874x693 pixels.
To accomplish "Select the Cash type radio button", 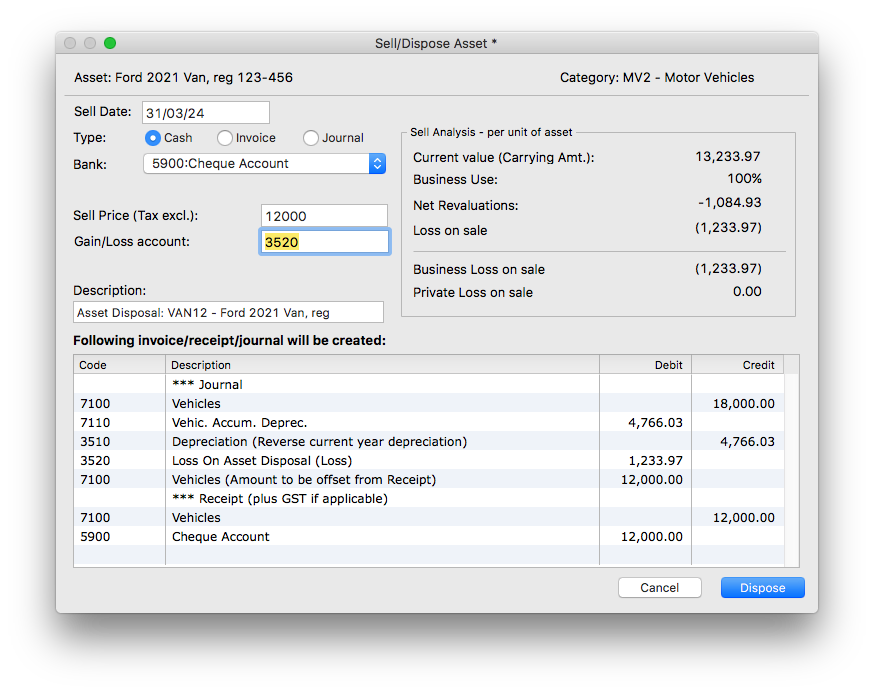I will pos(152,138).
